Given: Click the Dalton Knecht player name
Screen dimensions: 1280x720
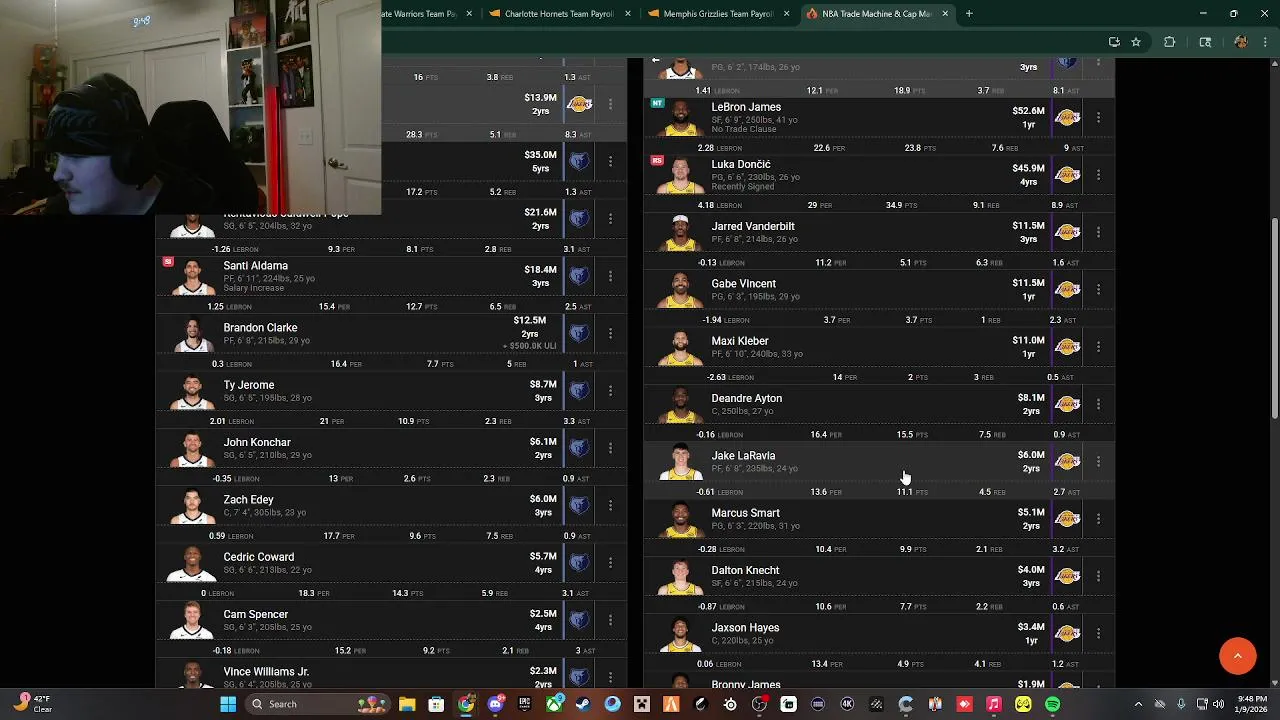Looking at the screenshot, I should [745, 571].
